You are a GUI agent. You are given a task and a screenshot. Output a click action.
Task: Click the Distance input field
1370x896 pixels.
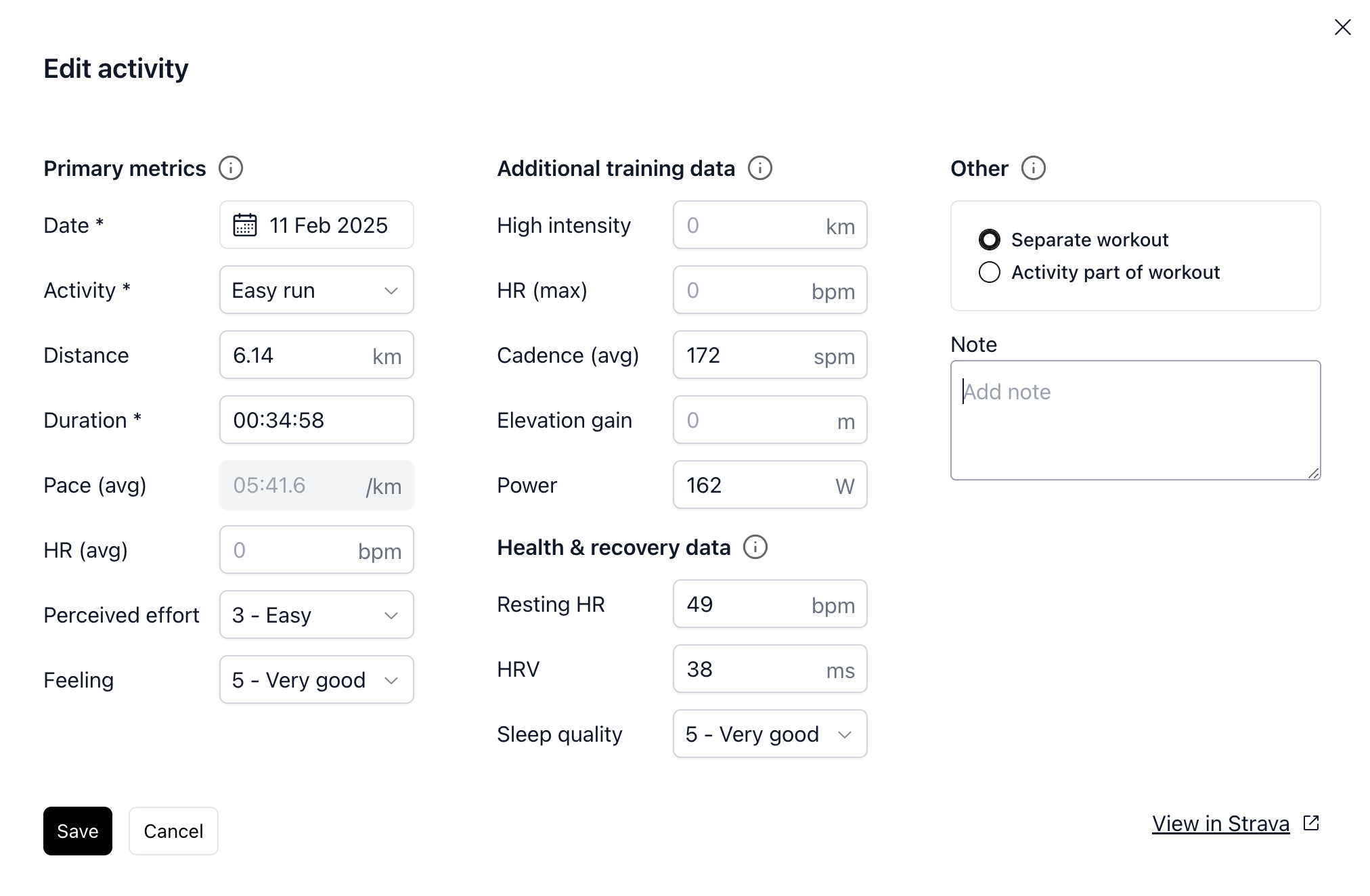(317, 355)
